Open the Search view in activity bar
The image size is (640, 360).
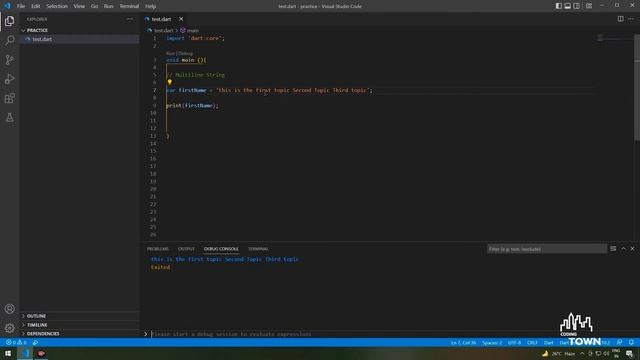(x=9, y=40)
